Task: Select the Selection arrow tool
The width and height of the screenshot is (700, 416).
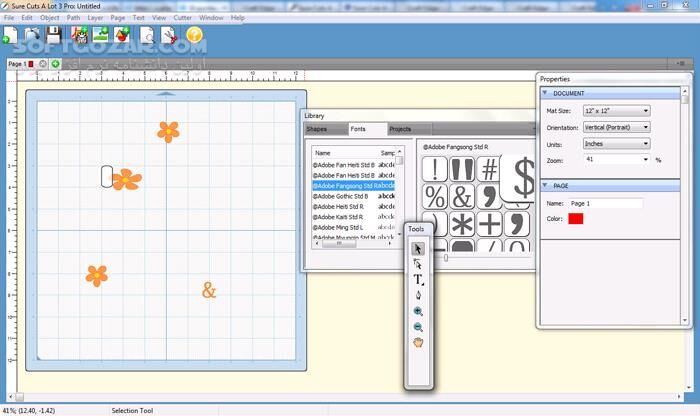Action: coord(418,249)
